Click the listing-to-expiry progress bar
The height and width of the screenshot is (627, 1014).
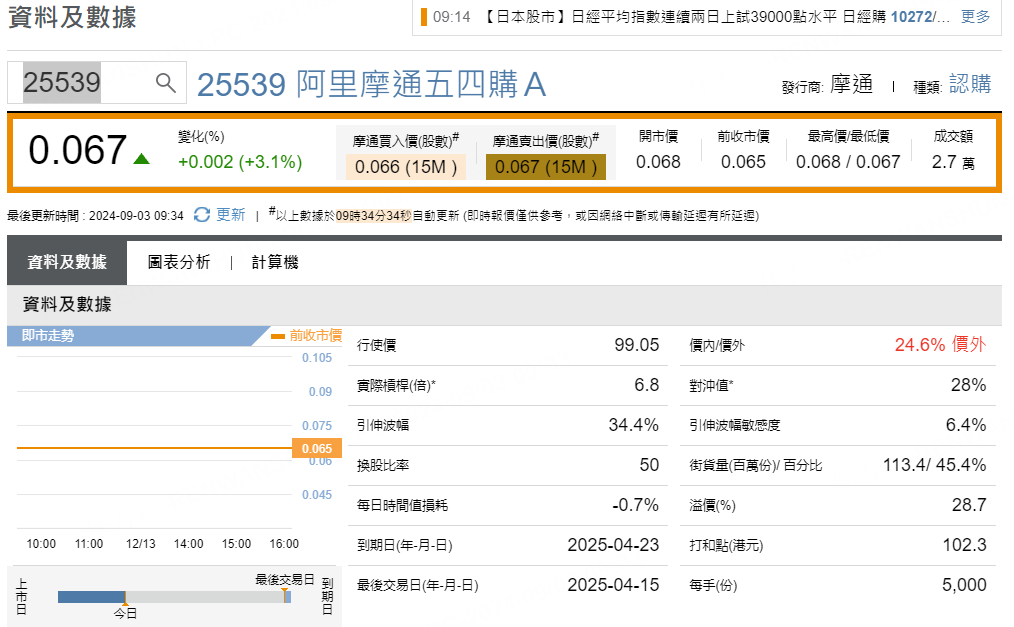point(174,597)
